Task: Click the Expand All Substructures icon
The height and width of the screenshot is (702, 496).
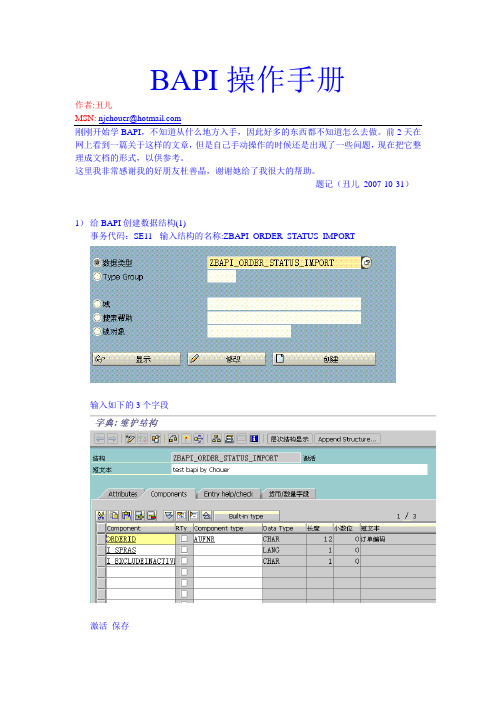Action: pos(169,516)
